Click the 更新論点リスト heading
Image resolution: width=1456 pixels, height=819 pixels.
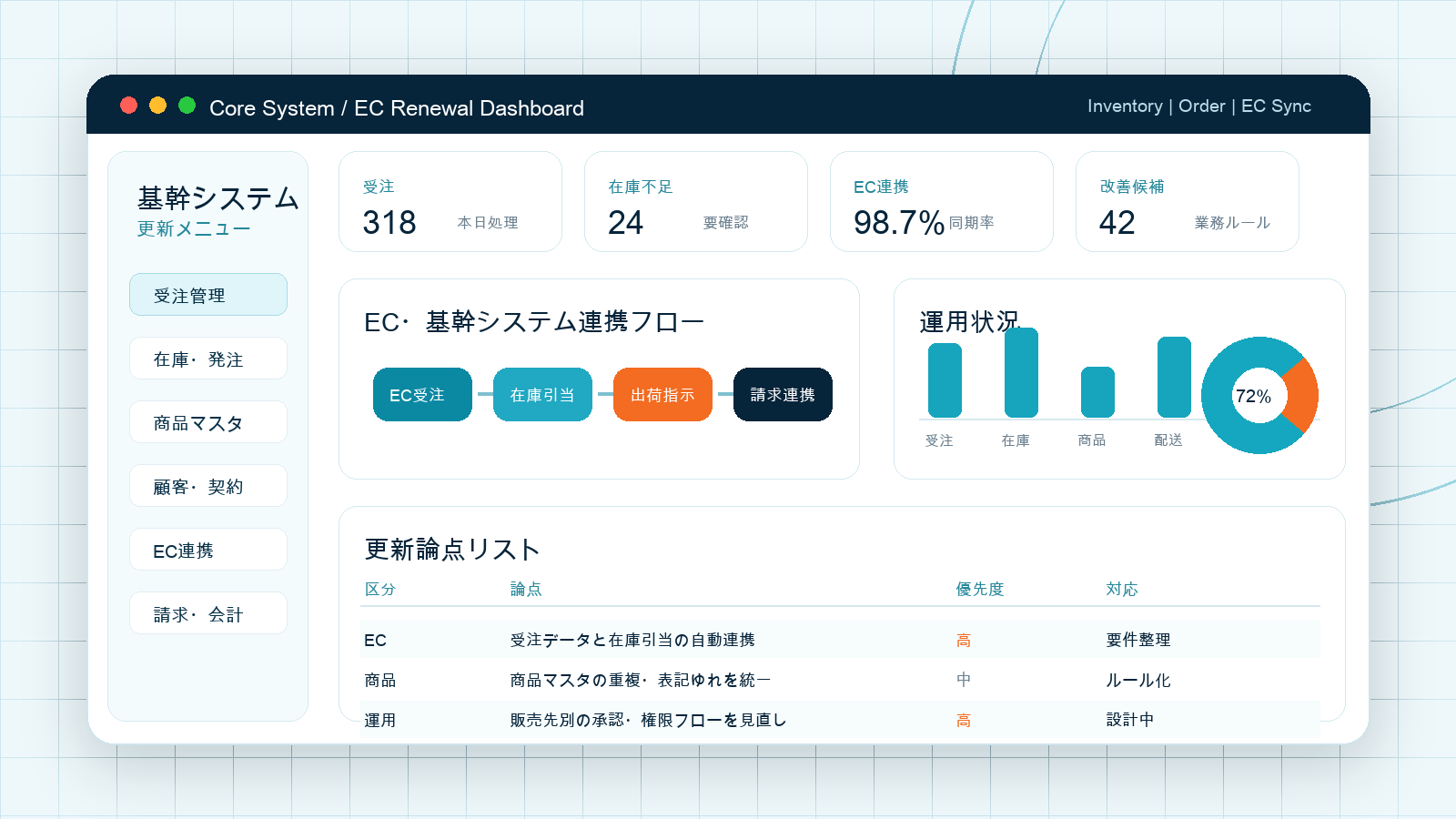[x=452, y=549]
